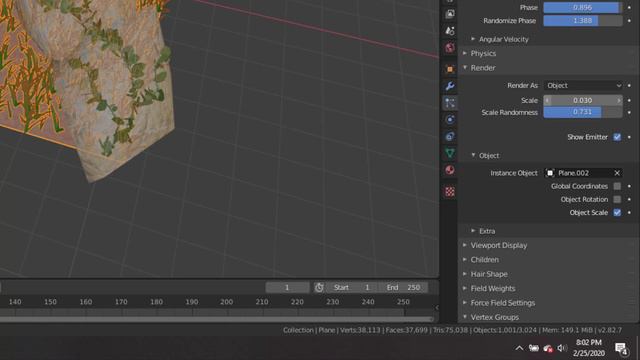Click frame 240 on the timeline ruler
This screenshot has height=360, width=640.
(x=368, y=302)
